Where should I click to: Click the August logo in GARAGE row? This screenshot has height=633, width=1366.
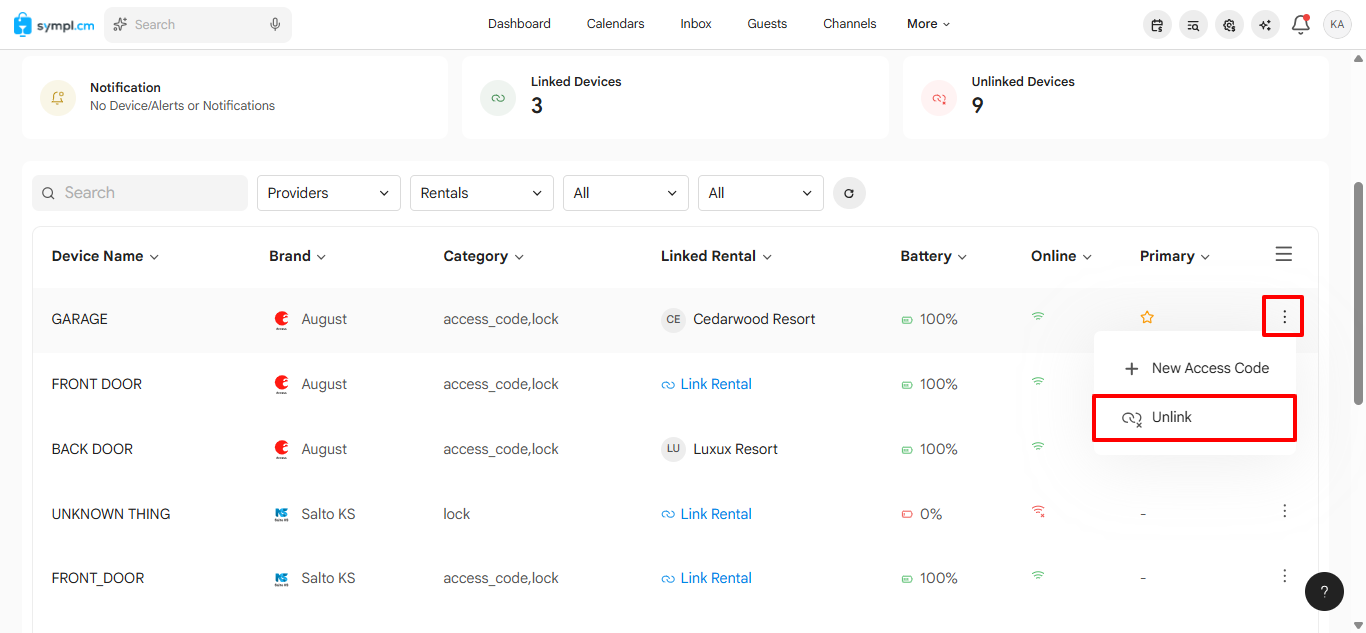[x=282, y=319]
